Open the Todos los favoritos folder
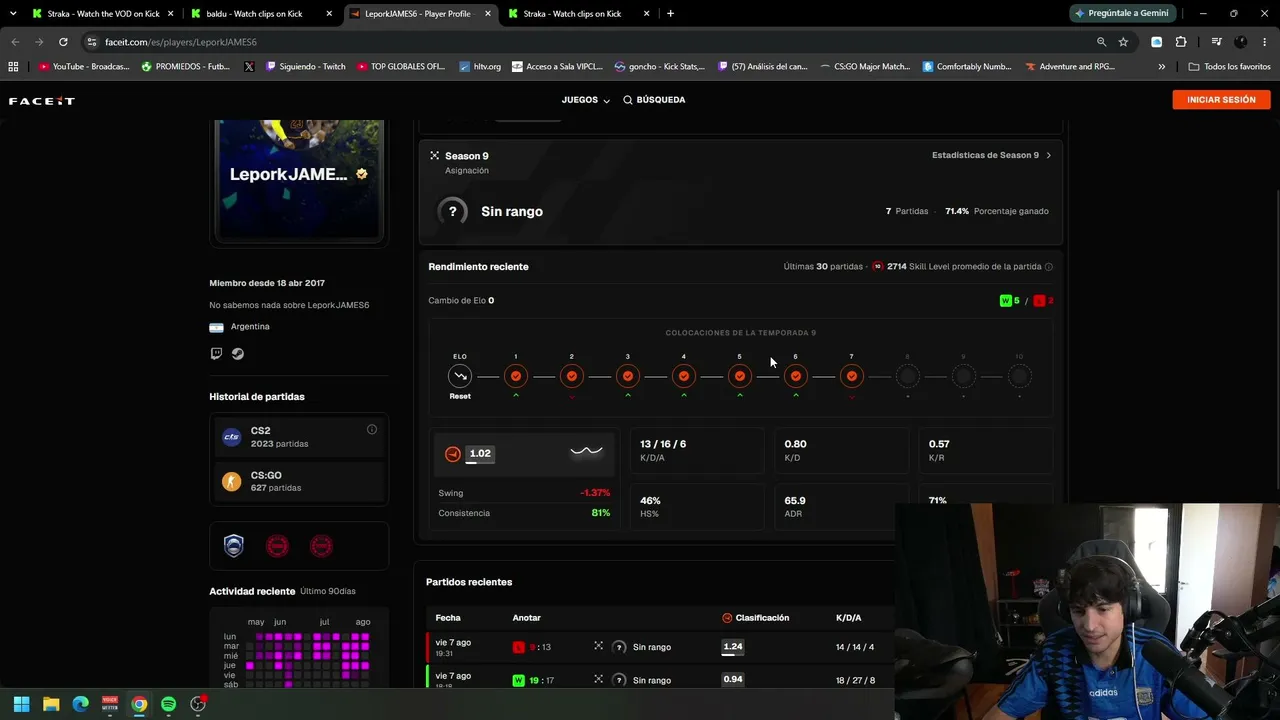The width and height of the screenshot is (1280, 720). (x=1229, y=67)
